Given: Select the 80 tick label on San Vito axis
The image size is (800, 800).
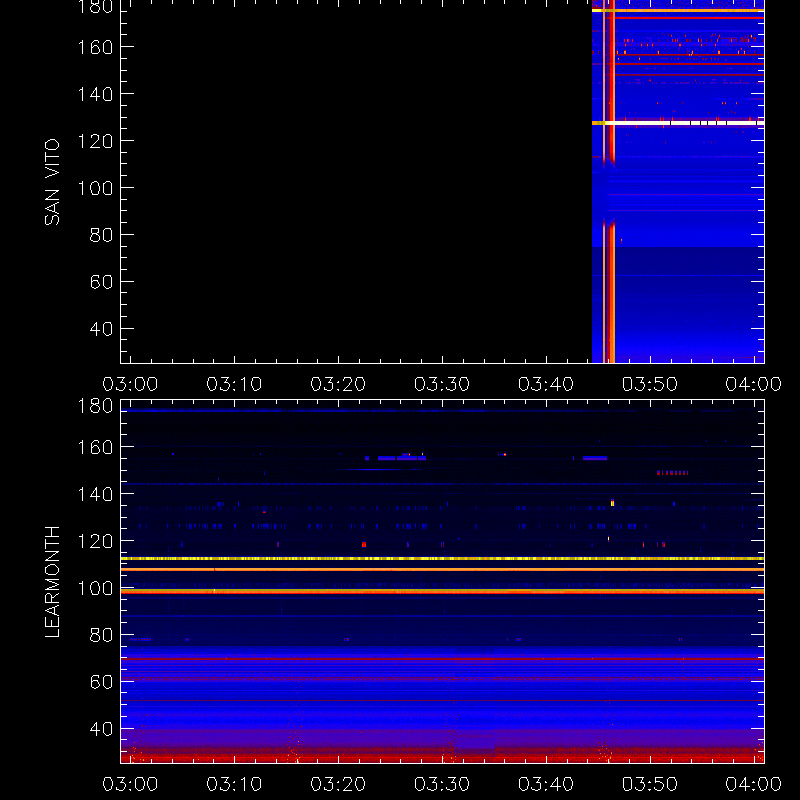Looking at the screenshot, I should [101, 235].
